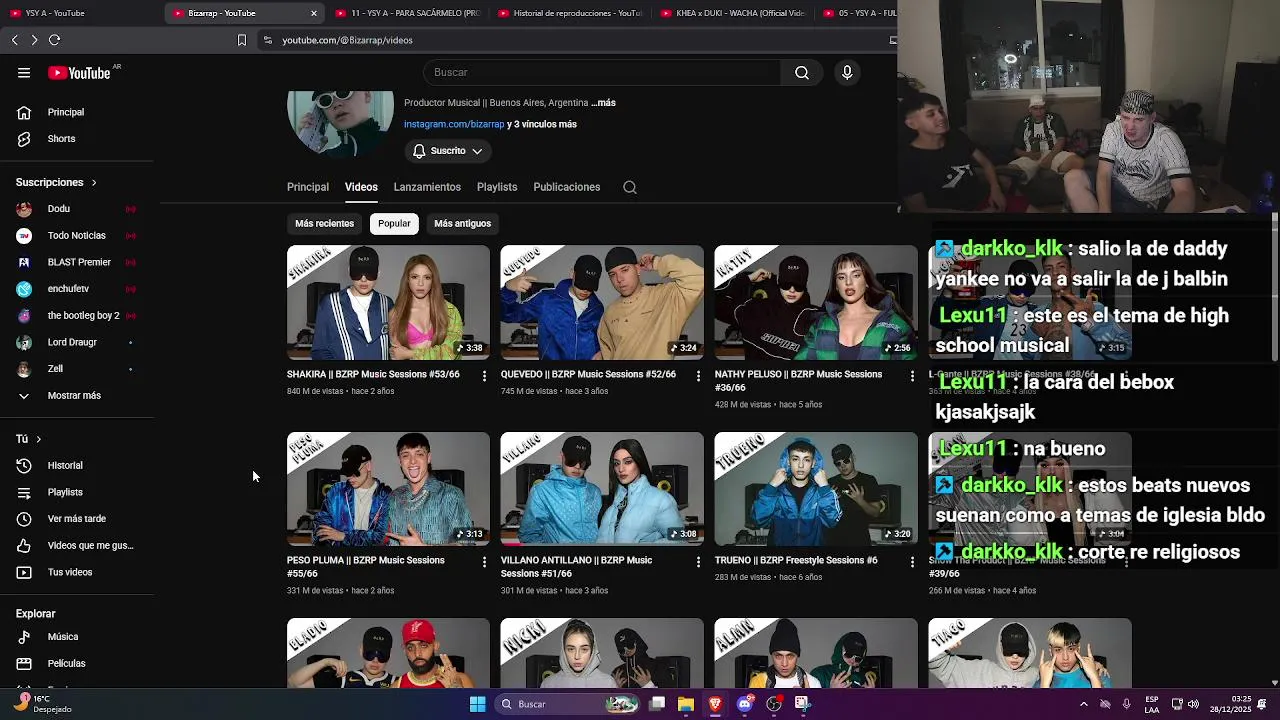Open Task View from taskbar

click(x=657, y=704)
